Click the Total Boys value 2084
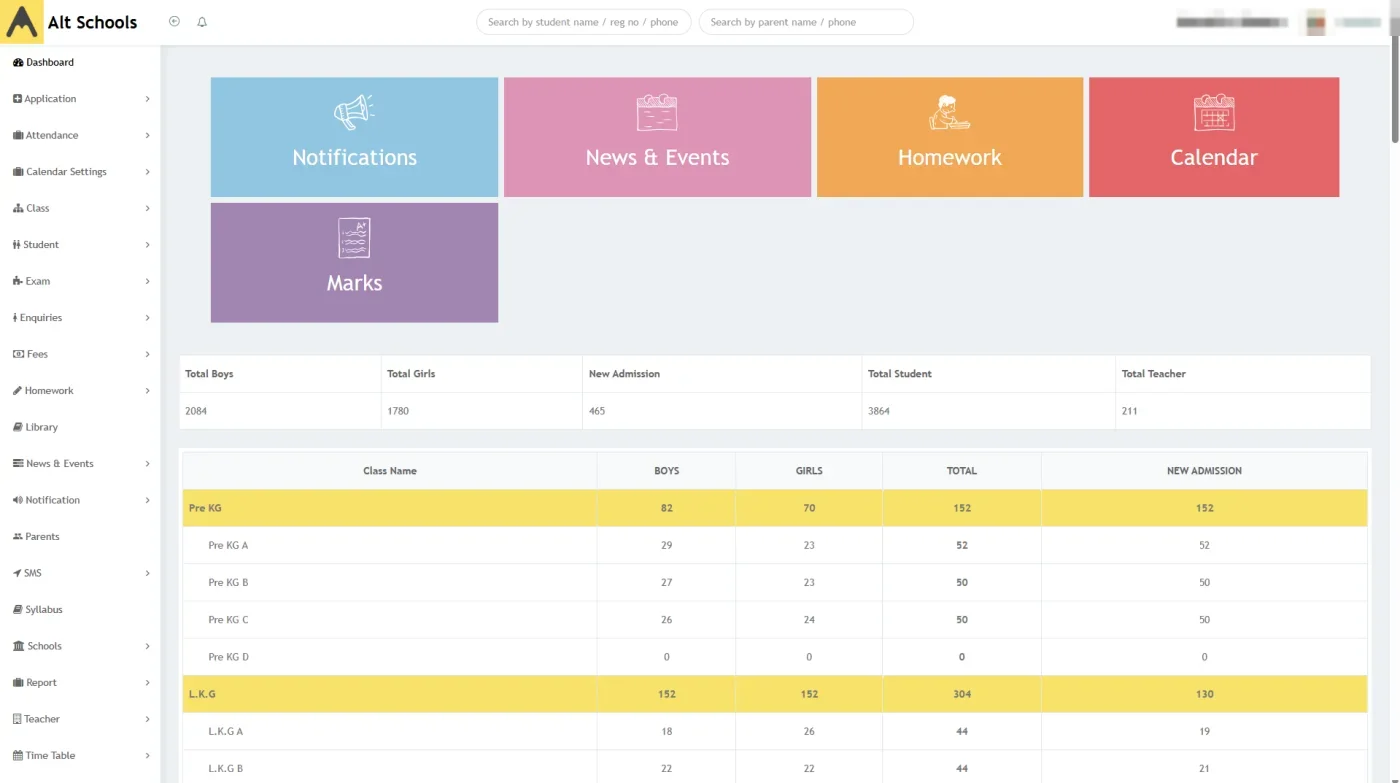 point(196,411)
